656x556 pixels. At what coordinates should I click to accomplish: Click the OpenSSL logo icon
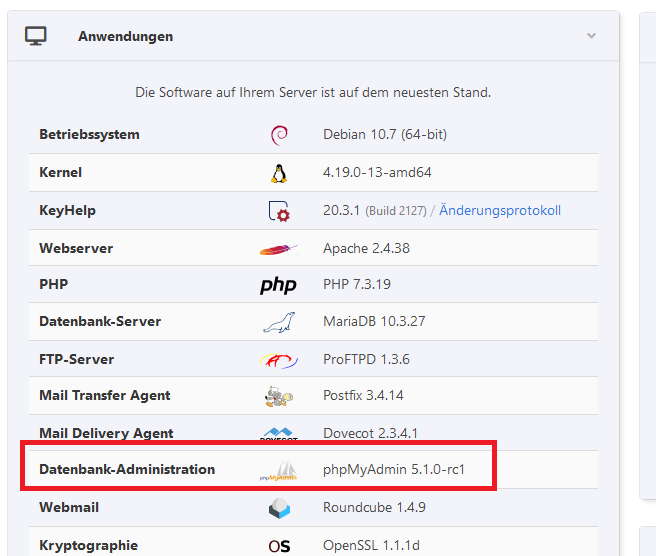click(279, 546)
